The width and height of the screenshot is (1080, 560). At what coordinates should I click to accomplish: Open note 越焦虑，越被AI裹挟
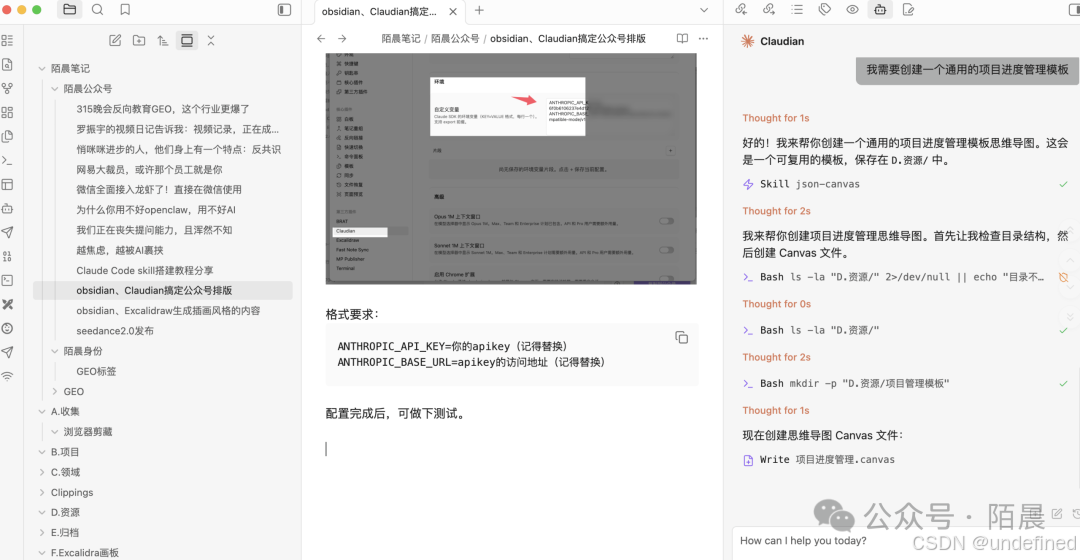[120, 250]
